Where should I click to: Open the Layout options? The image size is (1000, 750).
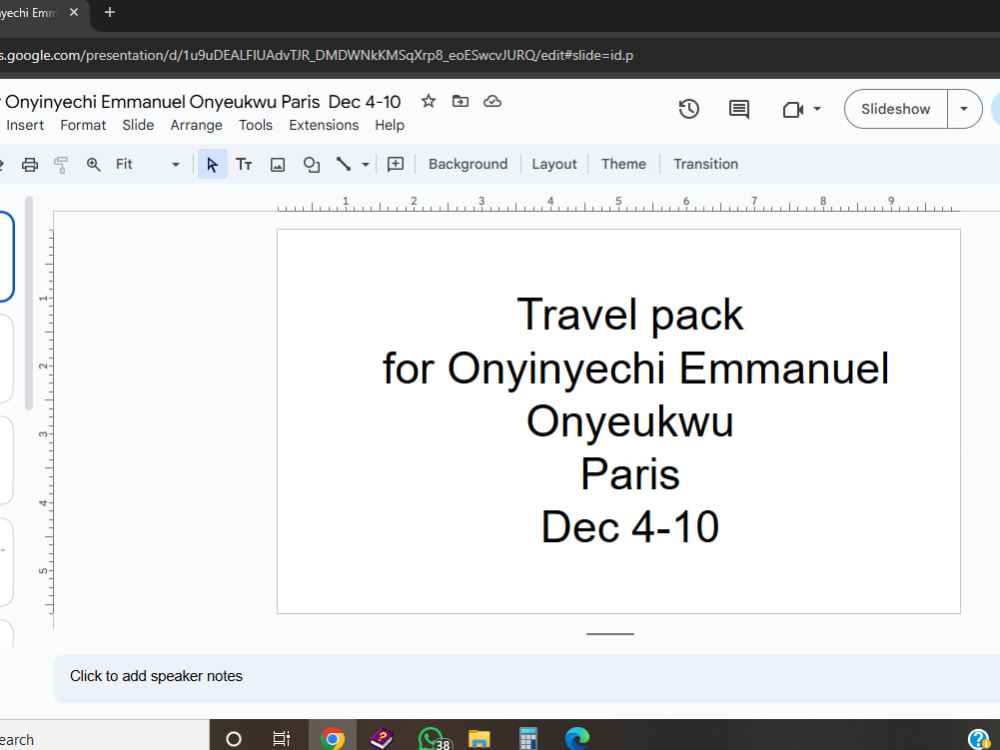(x=554, y=164)
